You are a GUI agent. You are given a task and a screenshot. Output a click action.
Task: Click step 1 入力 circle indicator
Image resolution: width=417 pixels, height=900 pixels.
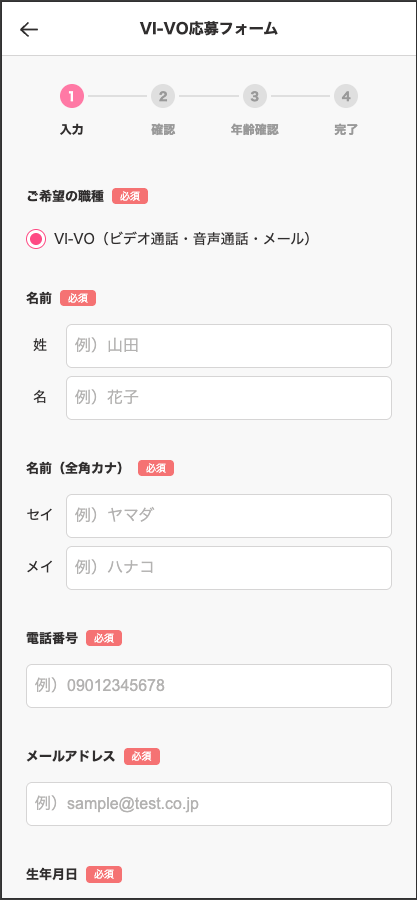(x=72, y=96)
